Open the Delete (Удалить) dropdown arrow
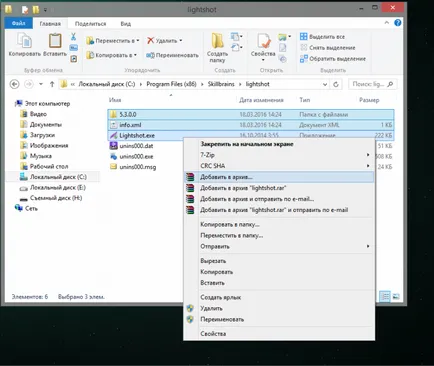 click(x=181, y=41)
